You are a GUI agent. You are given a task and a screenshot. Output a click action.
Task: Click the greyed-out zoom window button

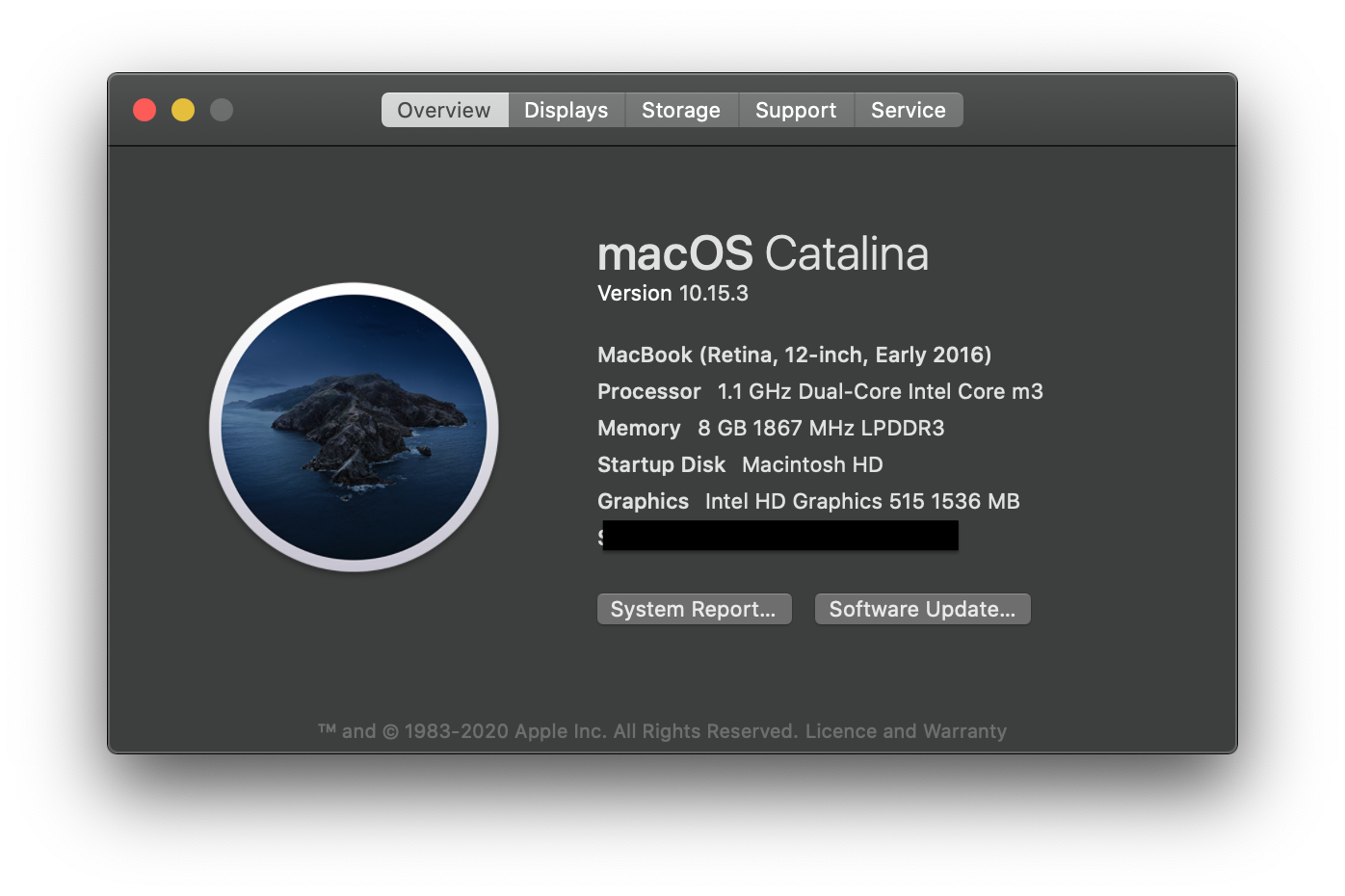pyautogui.click(x=222, y=110)
